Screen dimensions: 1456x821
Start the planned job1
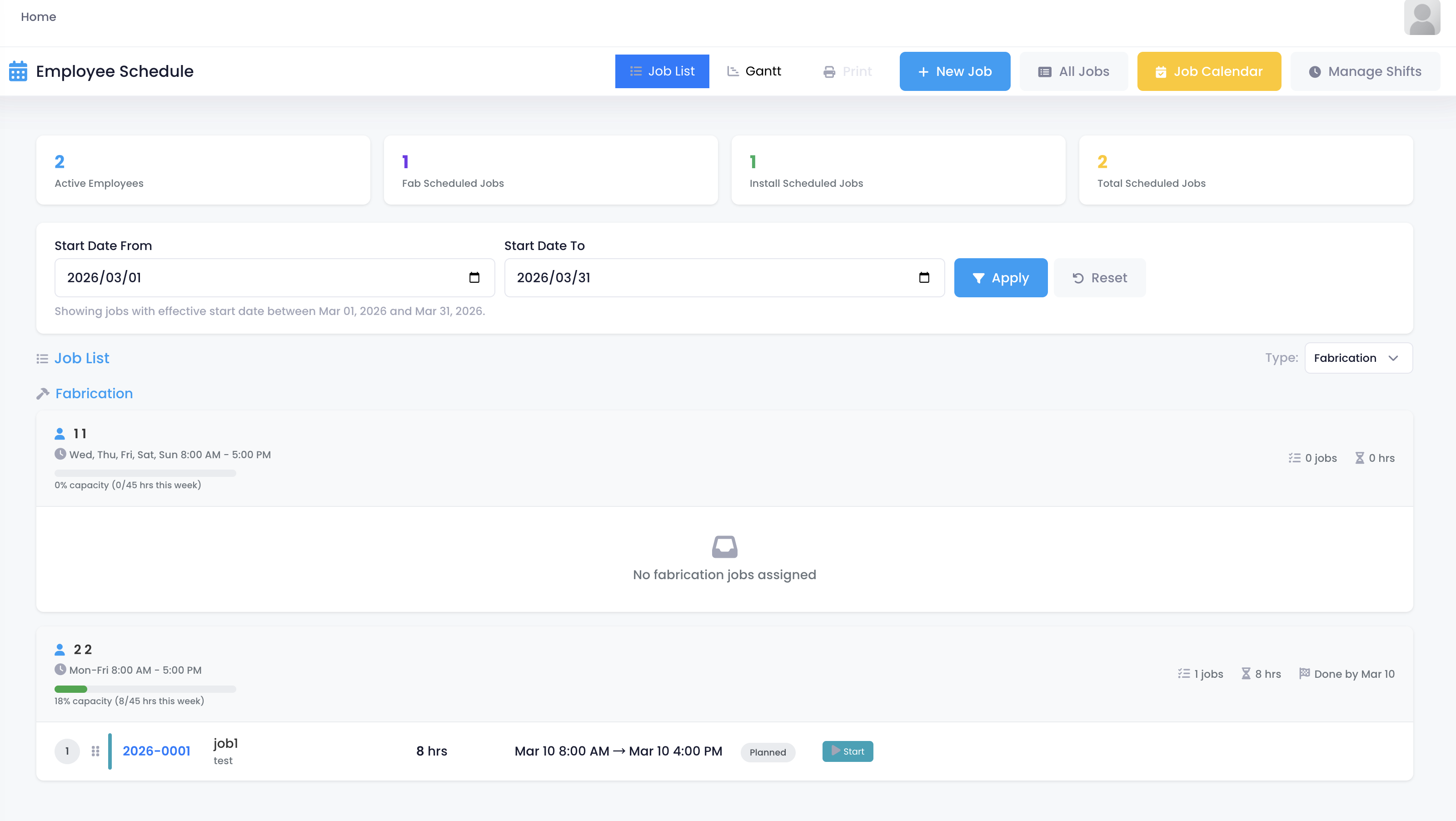tap(847, 751)
